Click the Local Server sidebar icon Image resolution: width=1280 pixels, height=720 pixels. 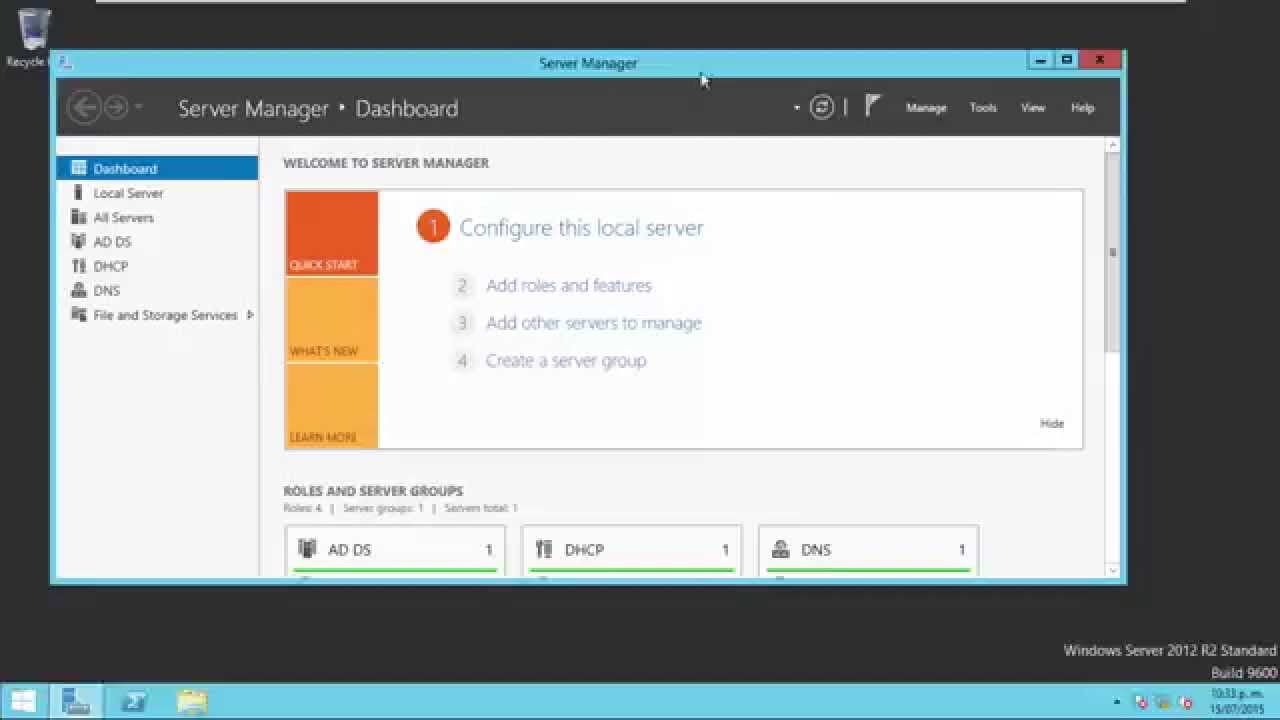79,192
